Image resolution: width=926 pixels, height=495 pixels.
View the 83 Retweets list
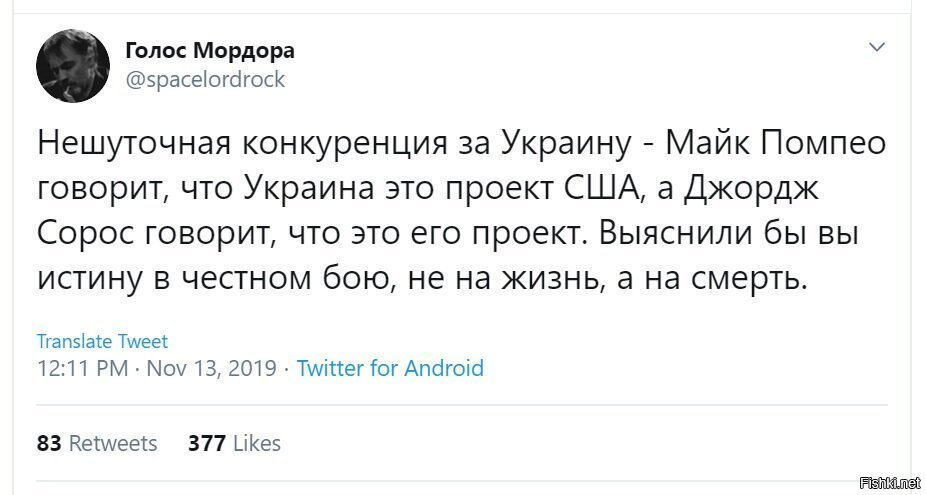coord(97,443)
